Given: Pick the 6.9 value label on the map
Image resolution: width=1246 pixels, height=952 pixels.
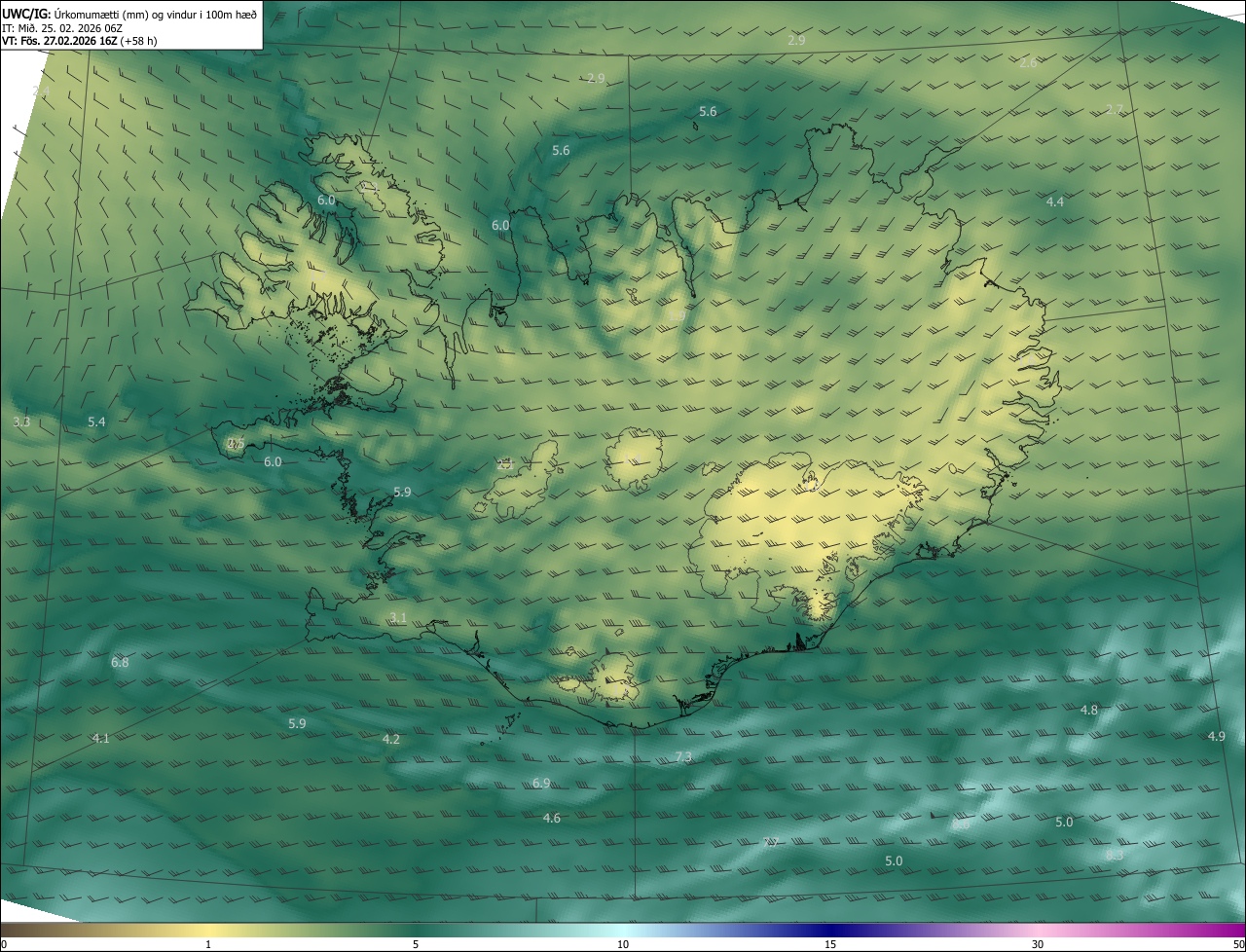Looking at the screenshot, I should [x=541, y=783].
